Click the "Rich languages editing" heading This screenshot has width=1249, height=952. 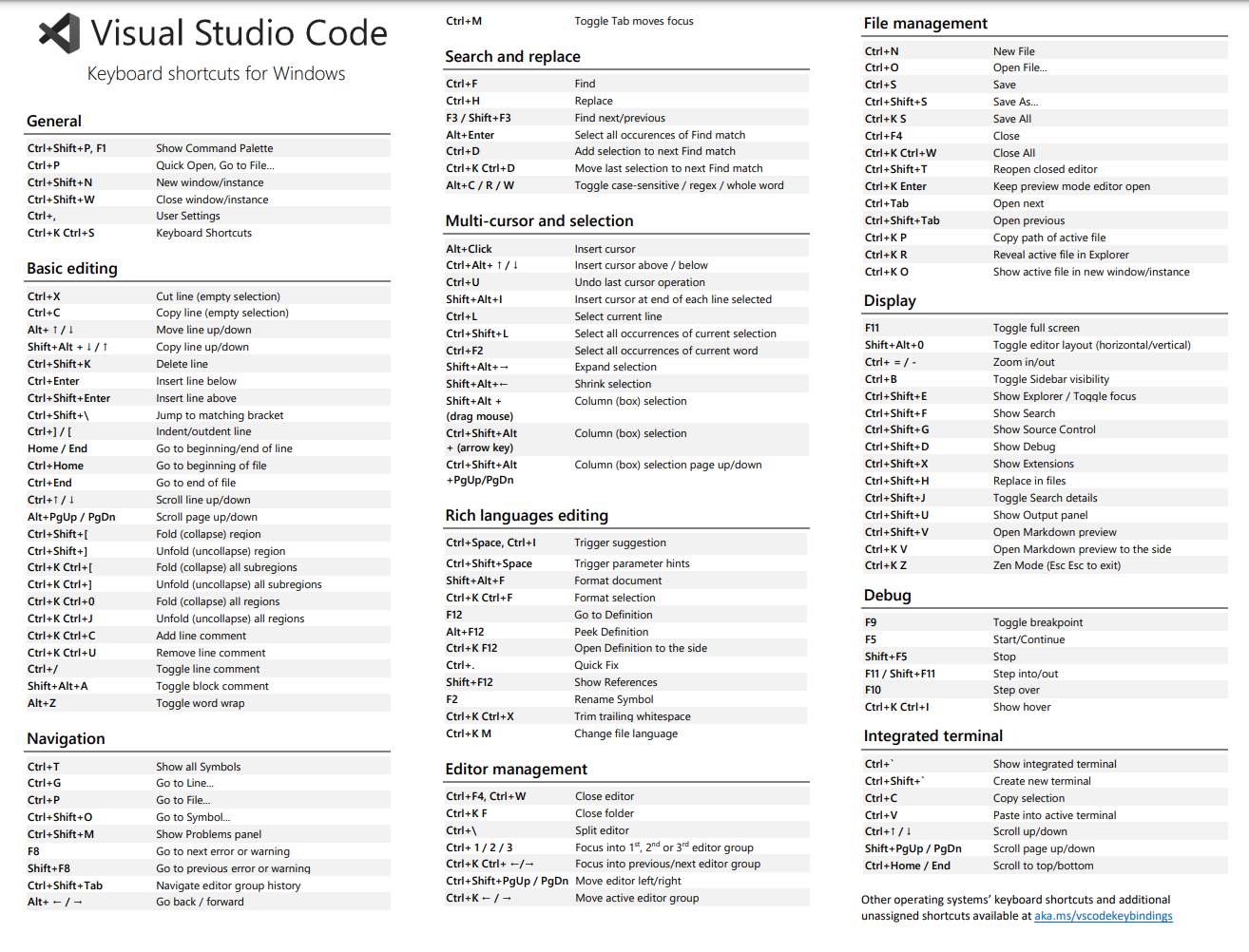(x=527, y=516)
